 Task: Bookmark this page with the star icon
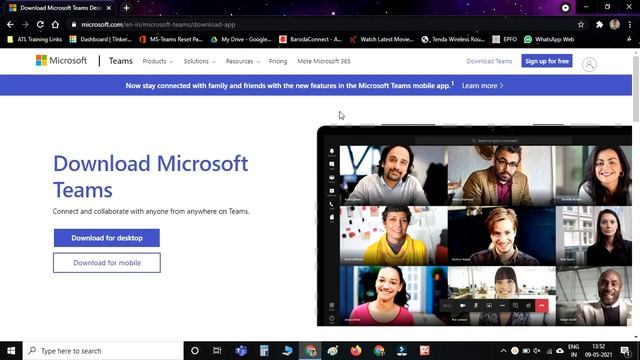tap(581, 24)
